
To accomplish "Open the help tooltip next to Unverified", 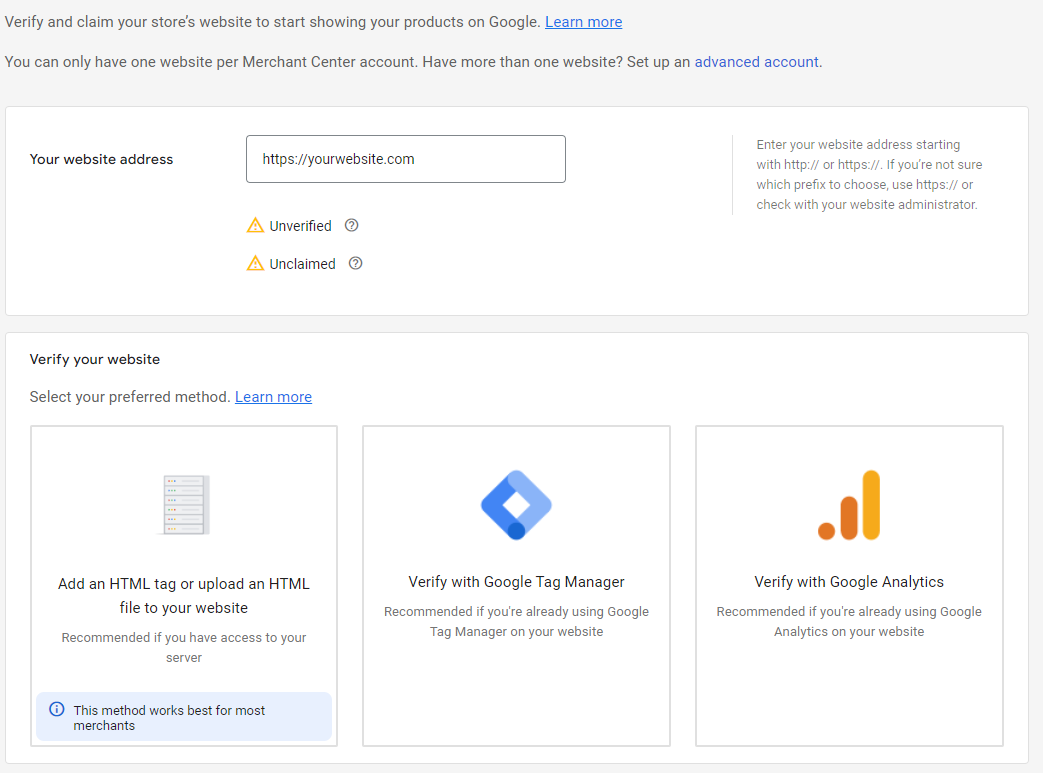I will coord(351,225).
